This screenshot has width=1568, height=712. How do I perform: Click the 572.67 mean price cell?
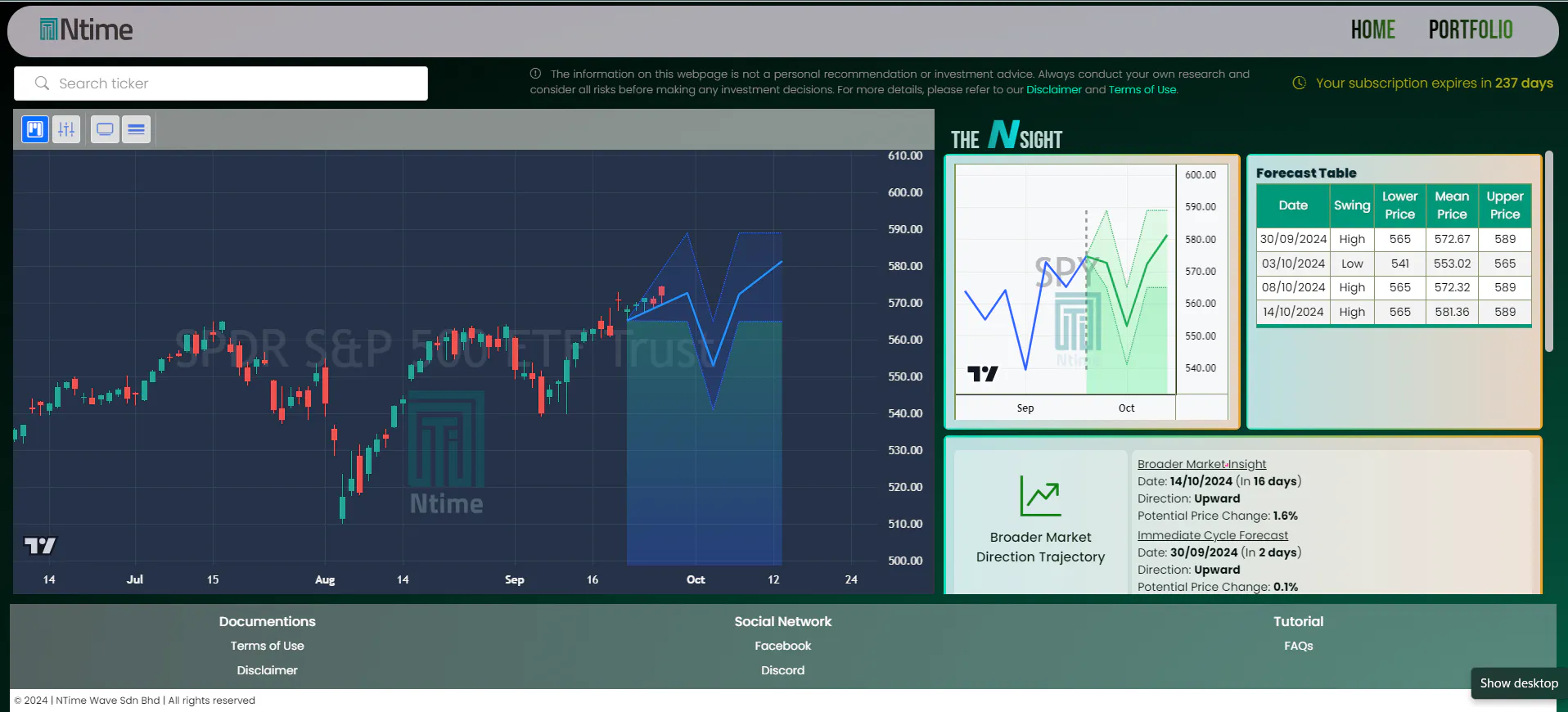click(x=1452, y=239)
